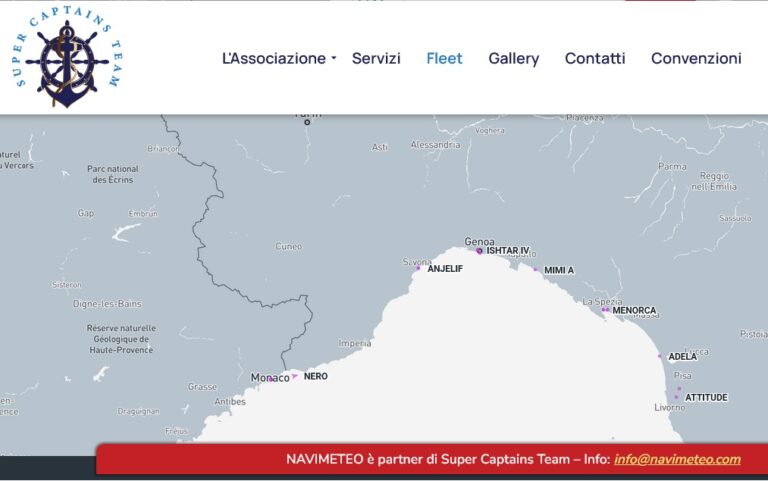Viewport: 768px width, 481px height.
Task: Click the red NAVIMETEO partner banner
Action: point(432,459)
